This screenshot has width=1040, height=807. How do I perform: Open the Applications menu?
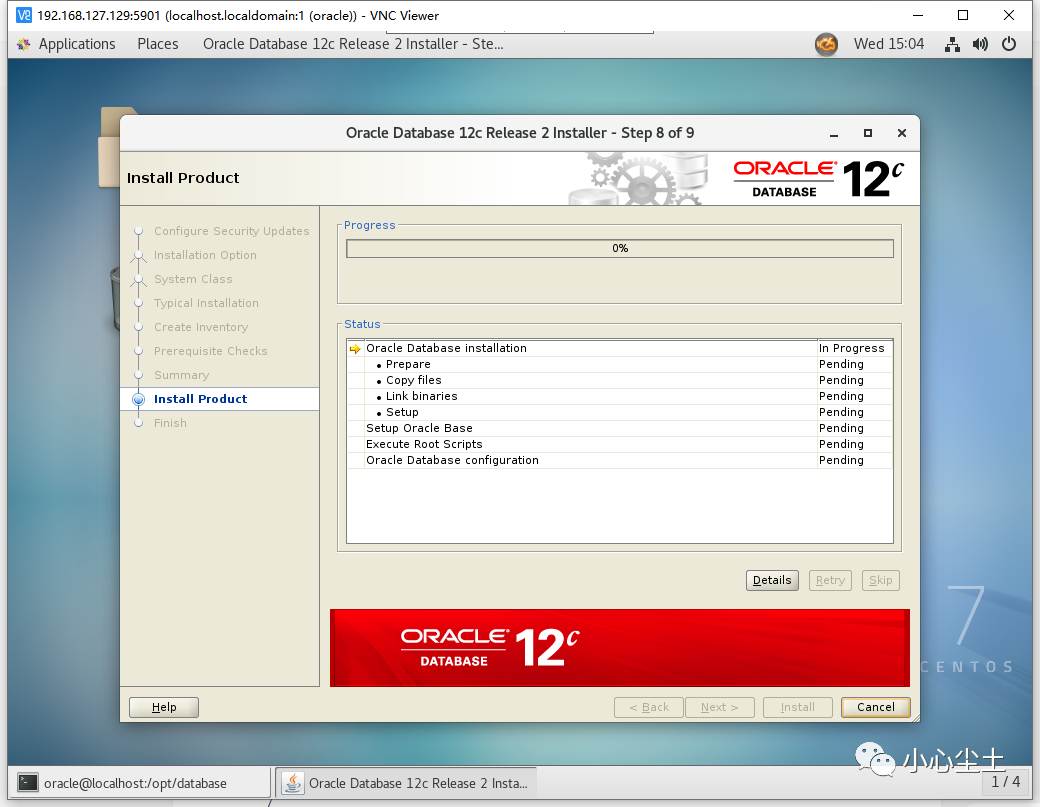76,44
